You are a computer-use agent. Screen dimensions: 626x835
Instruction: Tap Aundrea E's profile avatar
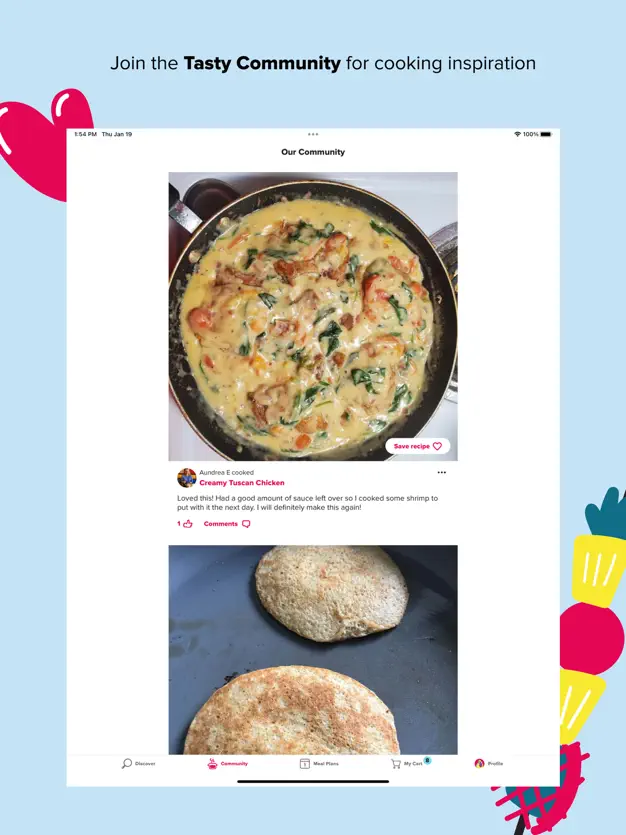pos(187,478)
